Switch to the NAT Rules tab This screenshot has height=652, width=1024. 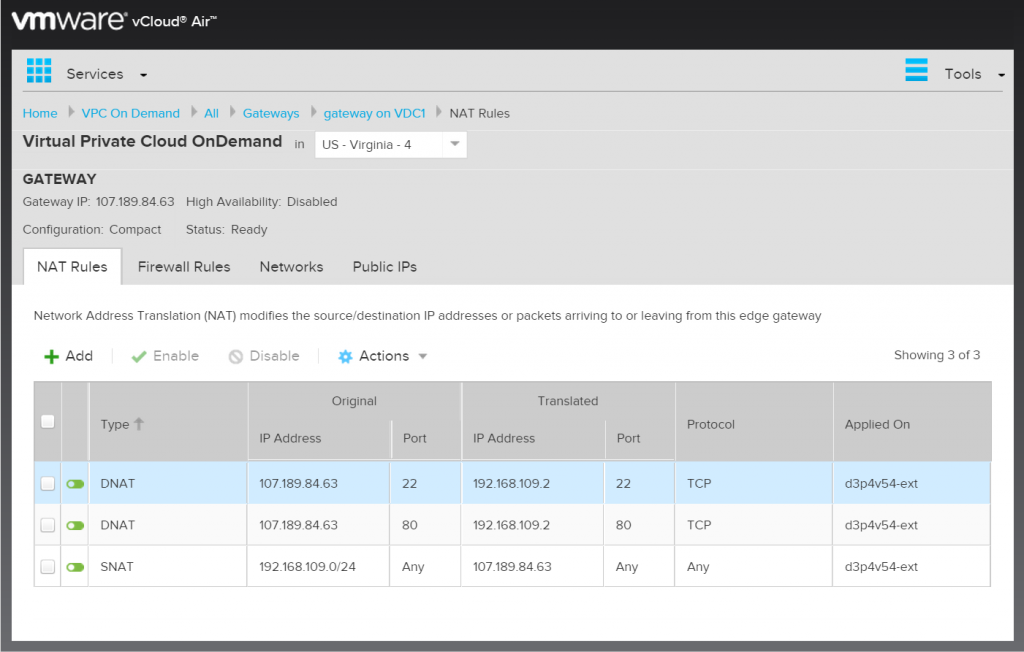click(x=72, y=267)
